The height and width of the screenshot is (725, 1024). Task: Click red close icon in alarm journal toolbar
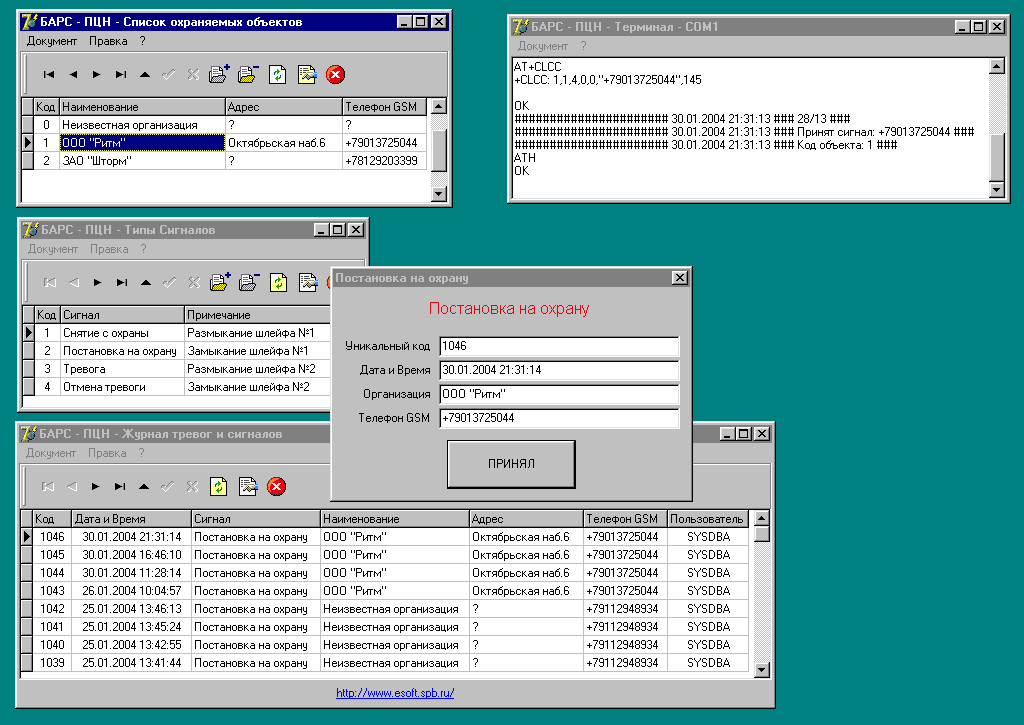(276, 487)
